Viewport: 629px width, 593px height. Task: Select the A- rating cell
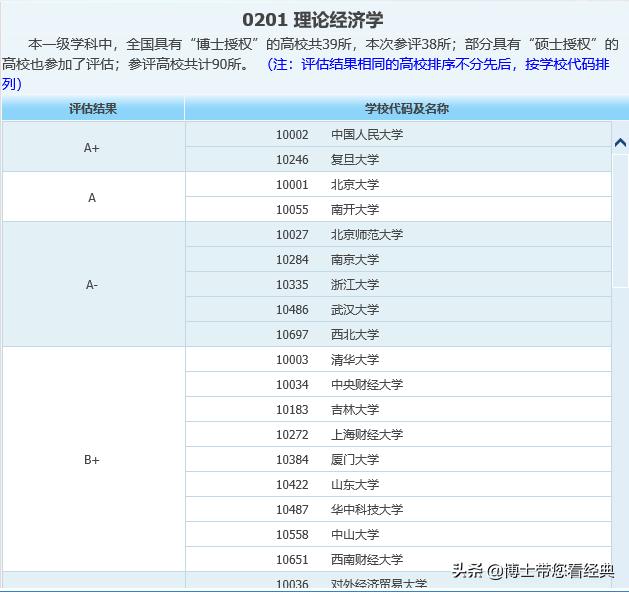coord(93,284)
